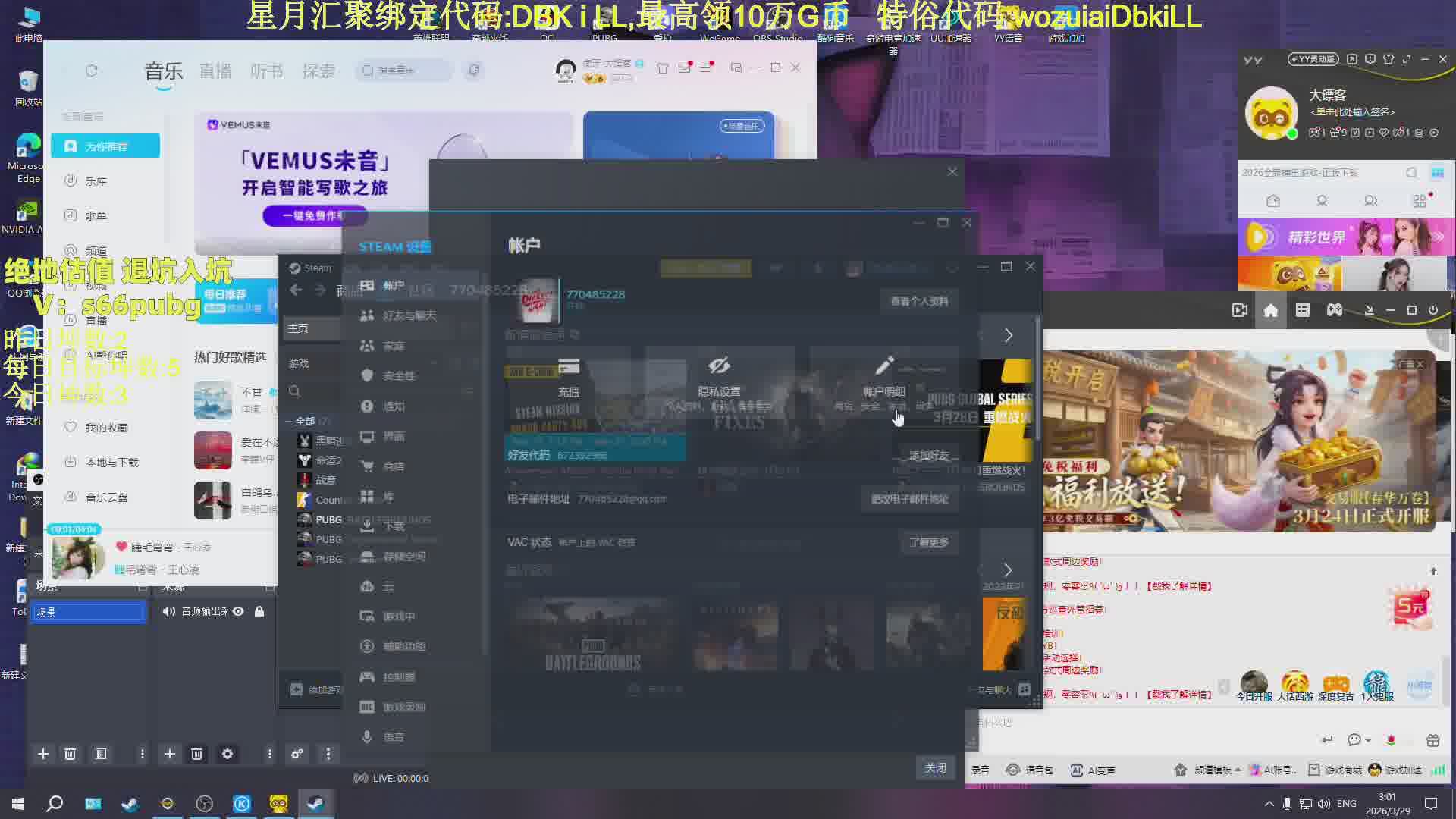Click the Steam icon on Windows taskbar
This screenshot has height=819, width=1456.
tap(315, 804)
